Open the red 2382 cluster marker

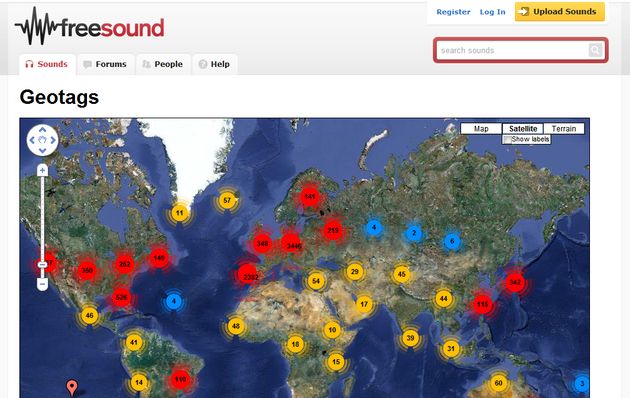[248, 276]
